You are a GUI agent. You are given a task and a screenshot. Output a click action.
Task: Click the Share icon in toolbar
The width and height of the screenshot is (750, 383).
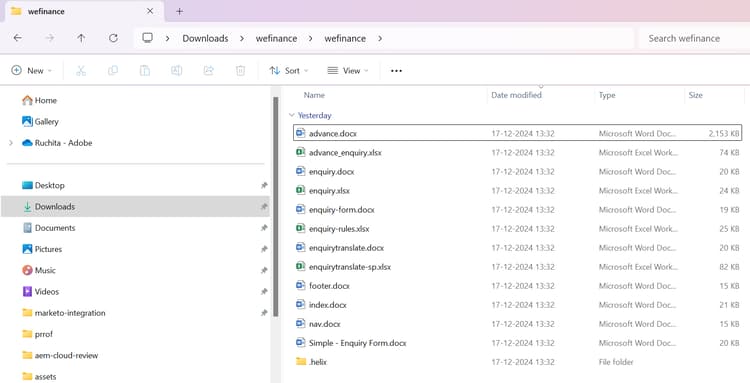[209, 71]
